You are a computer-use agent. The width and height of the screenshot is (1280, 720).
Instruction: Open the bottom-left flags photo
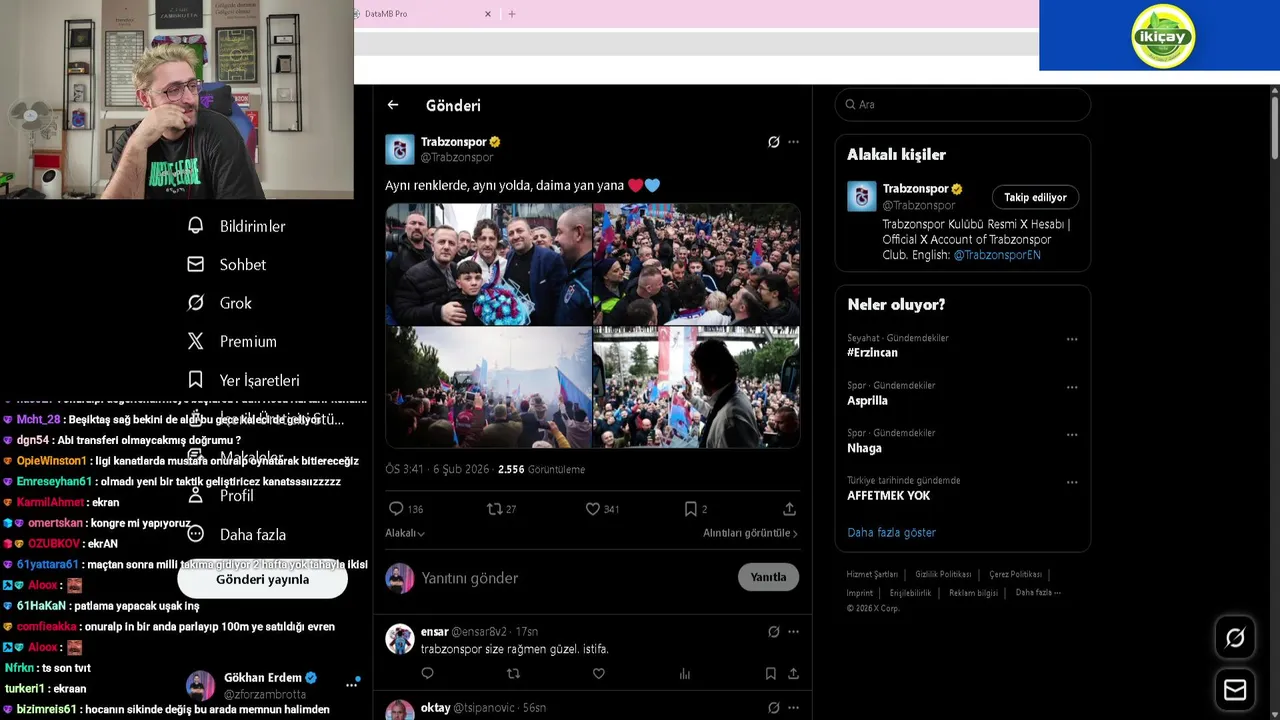(489, 387)
